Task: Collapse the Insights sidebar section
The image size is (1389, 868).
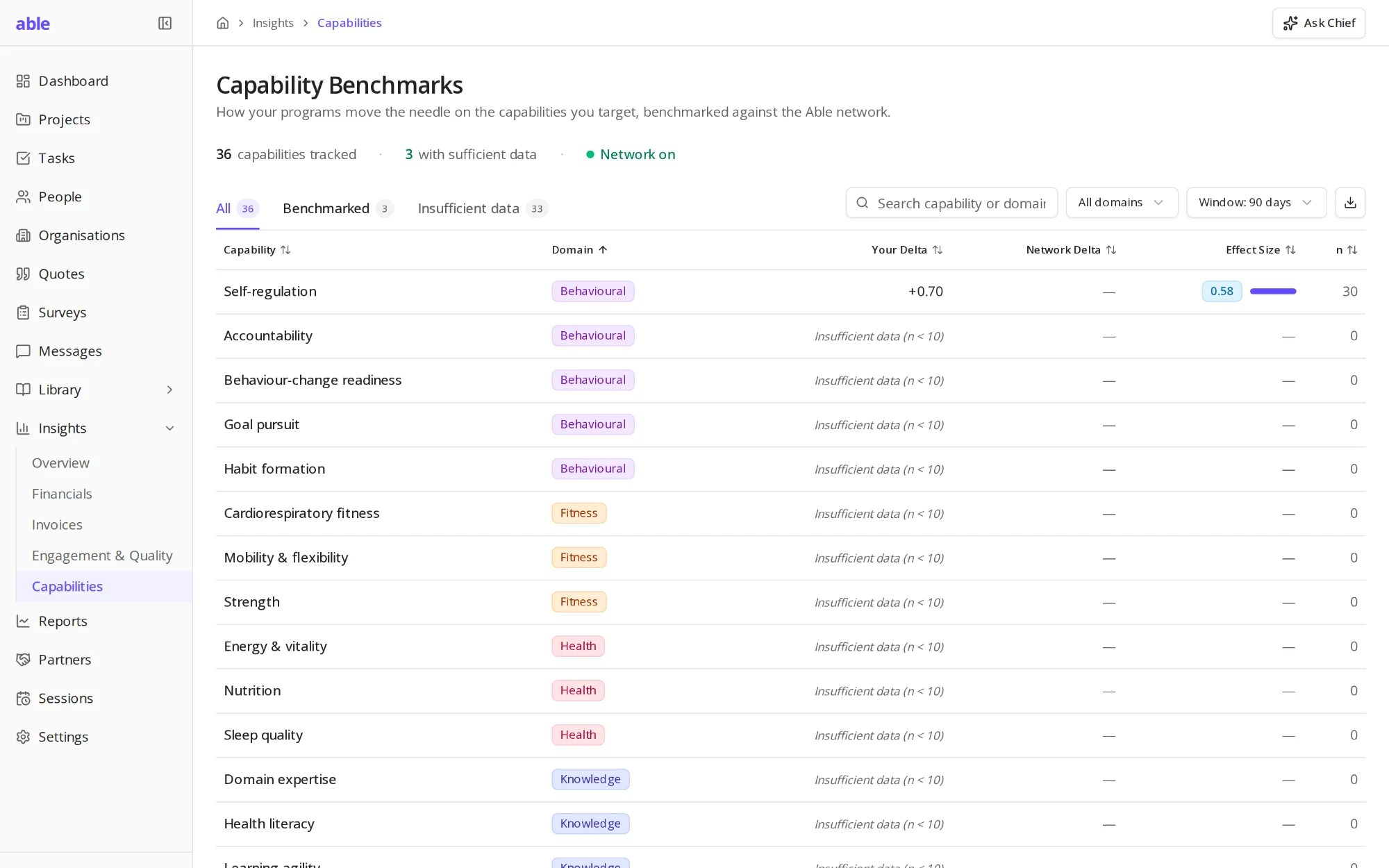Action: pyautogui.click(x=97, y=428)
